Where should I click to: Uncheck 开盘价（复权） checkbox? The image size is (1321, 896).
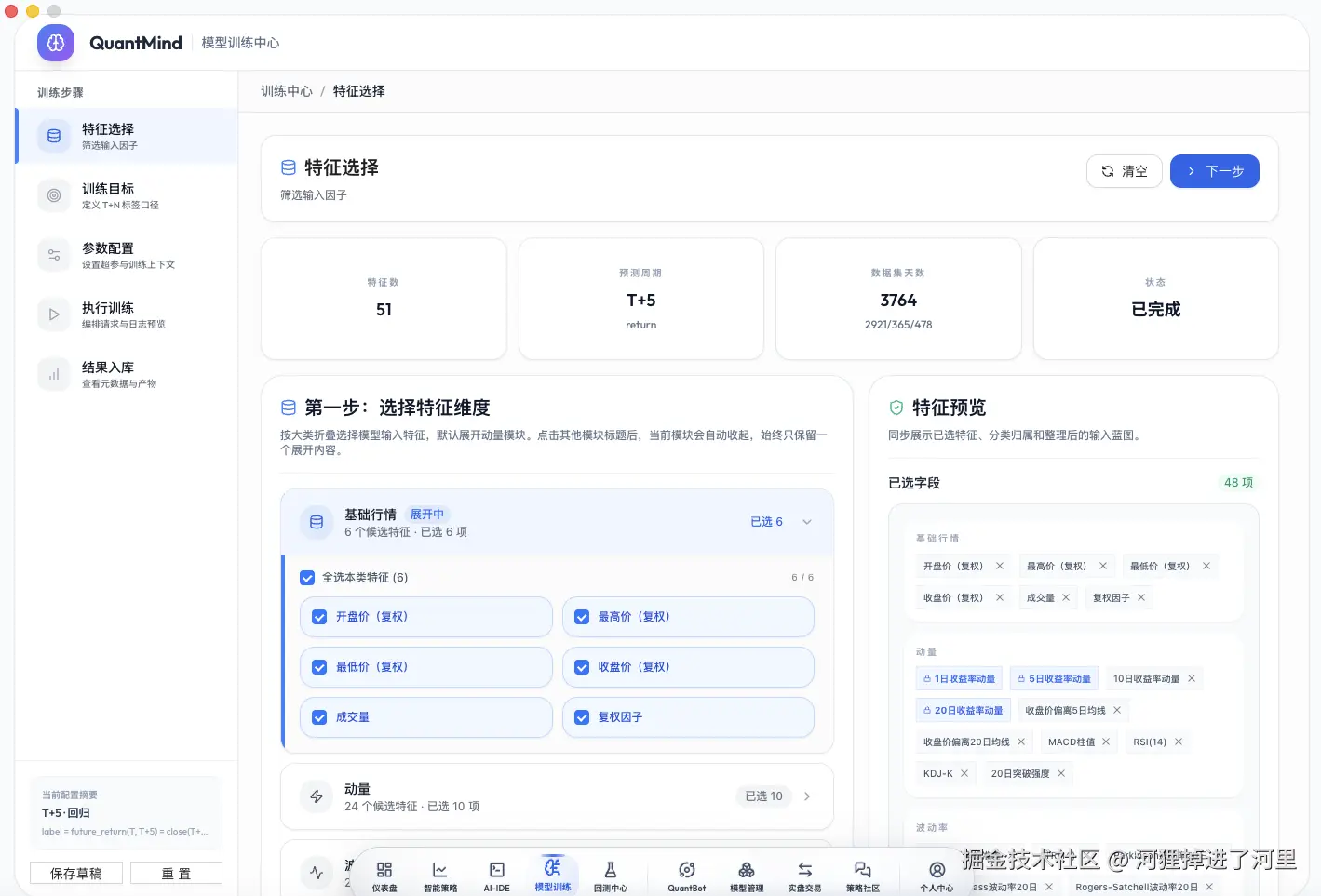click(x=319, y=617)
